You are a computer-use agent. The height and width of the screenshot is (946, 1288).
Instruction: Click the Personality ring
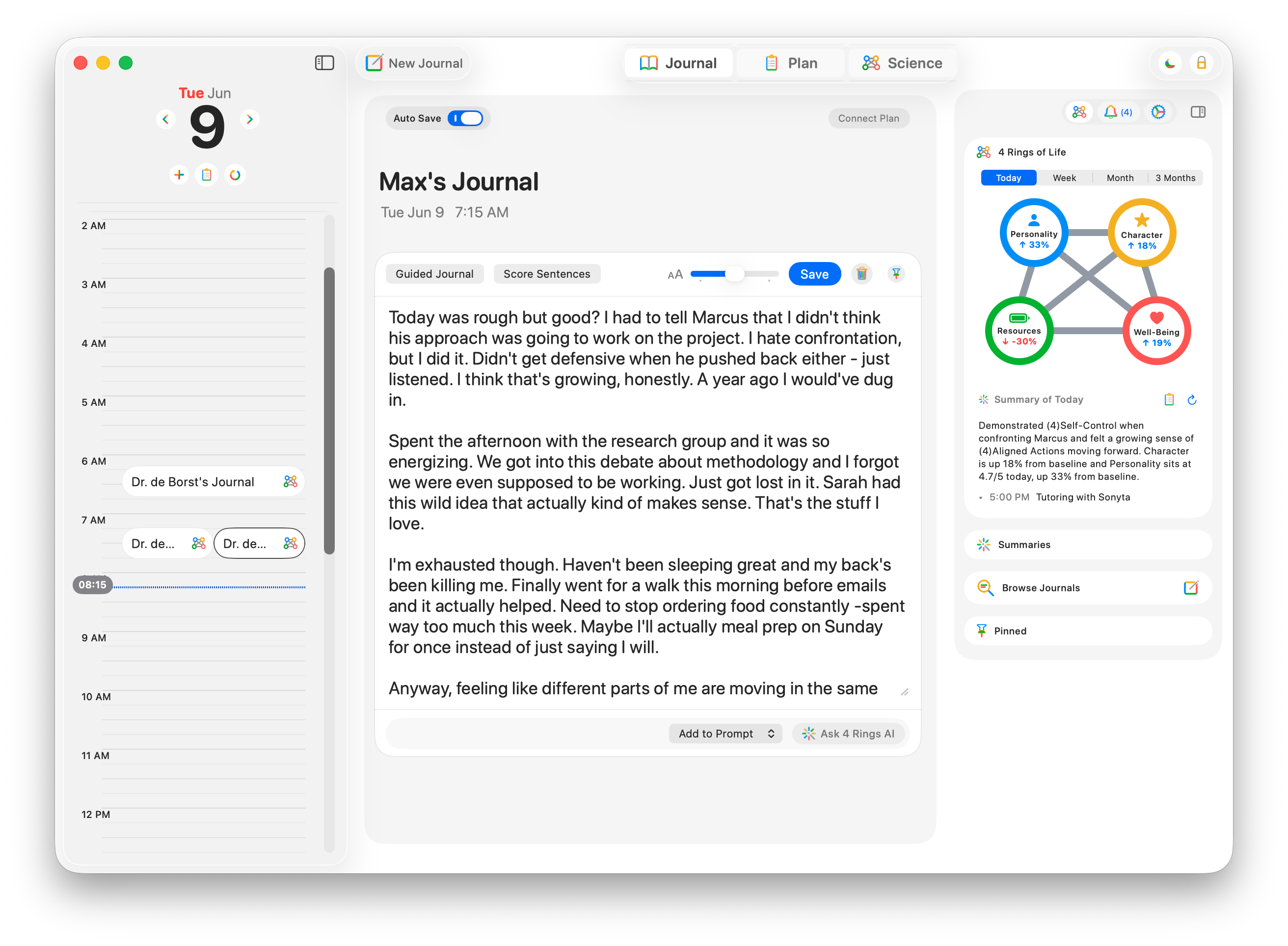click(x=1033, y=233)
